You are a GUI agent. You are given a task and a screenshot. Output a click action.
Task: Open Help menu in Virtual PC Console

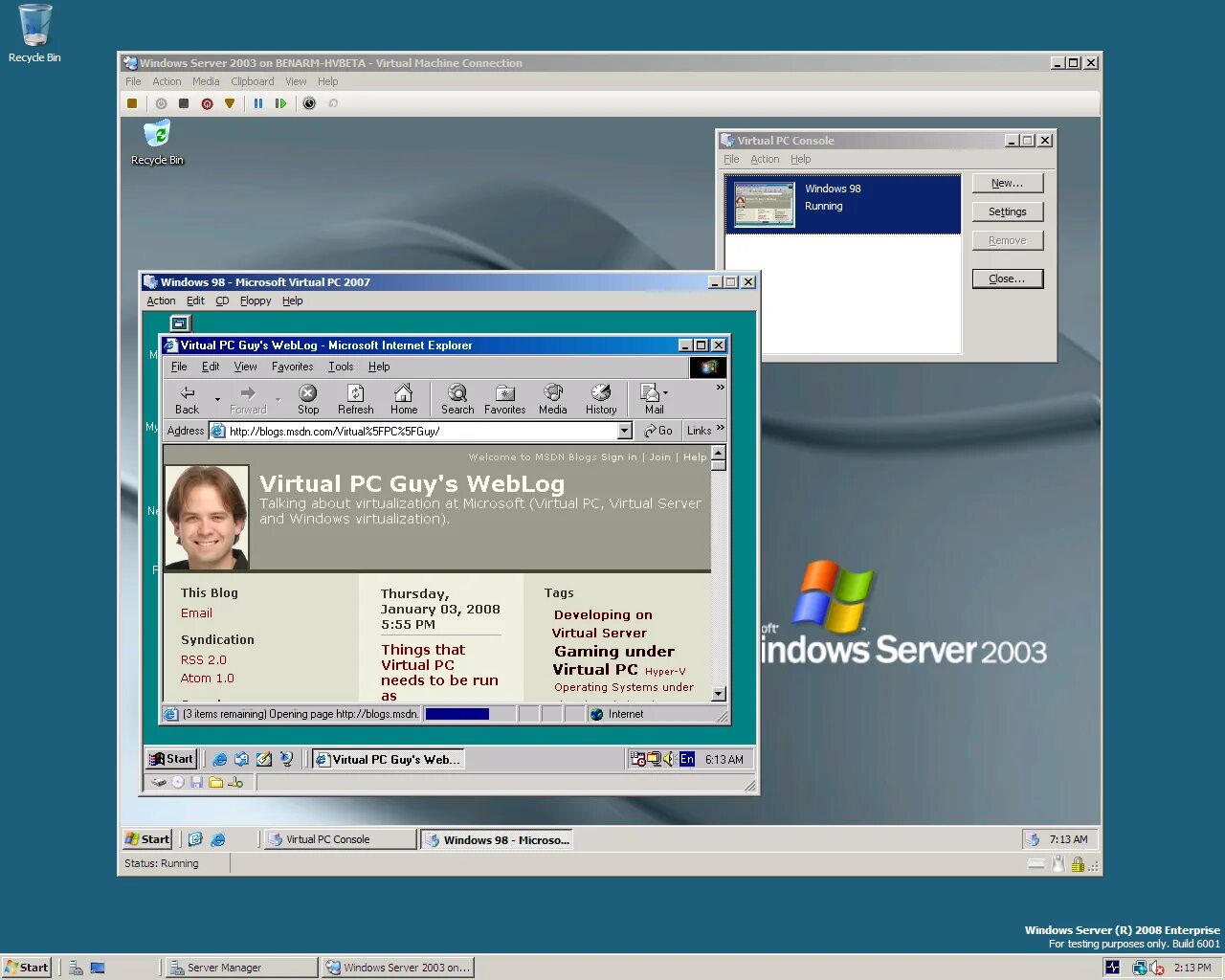(800, 159)
